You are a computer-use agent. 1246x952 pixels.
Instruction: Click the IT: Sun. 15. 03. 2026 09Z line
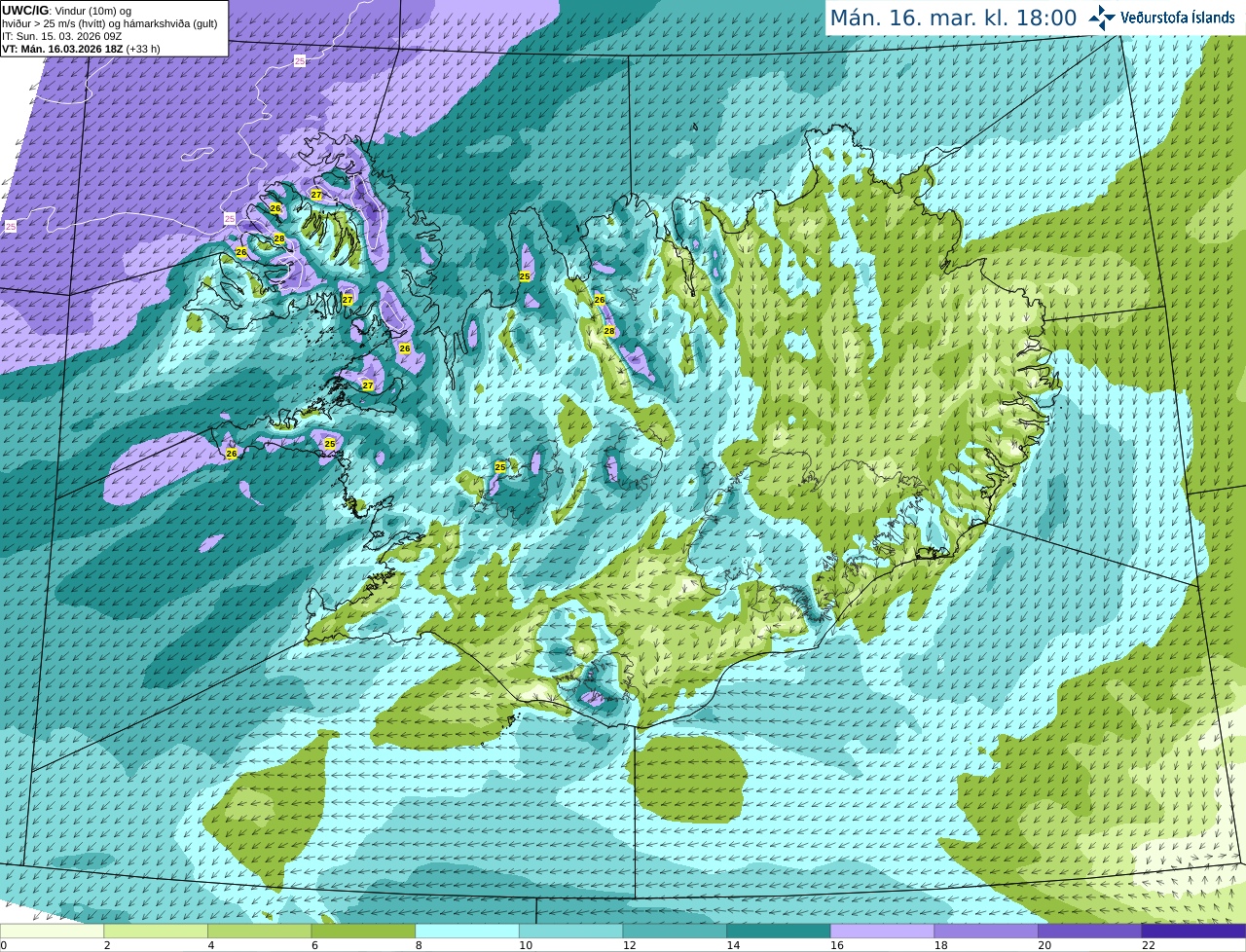coord(61,35)
